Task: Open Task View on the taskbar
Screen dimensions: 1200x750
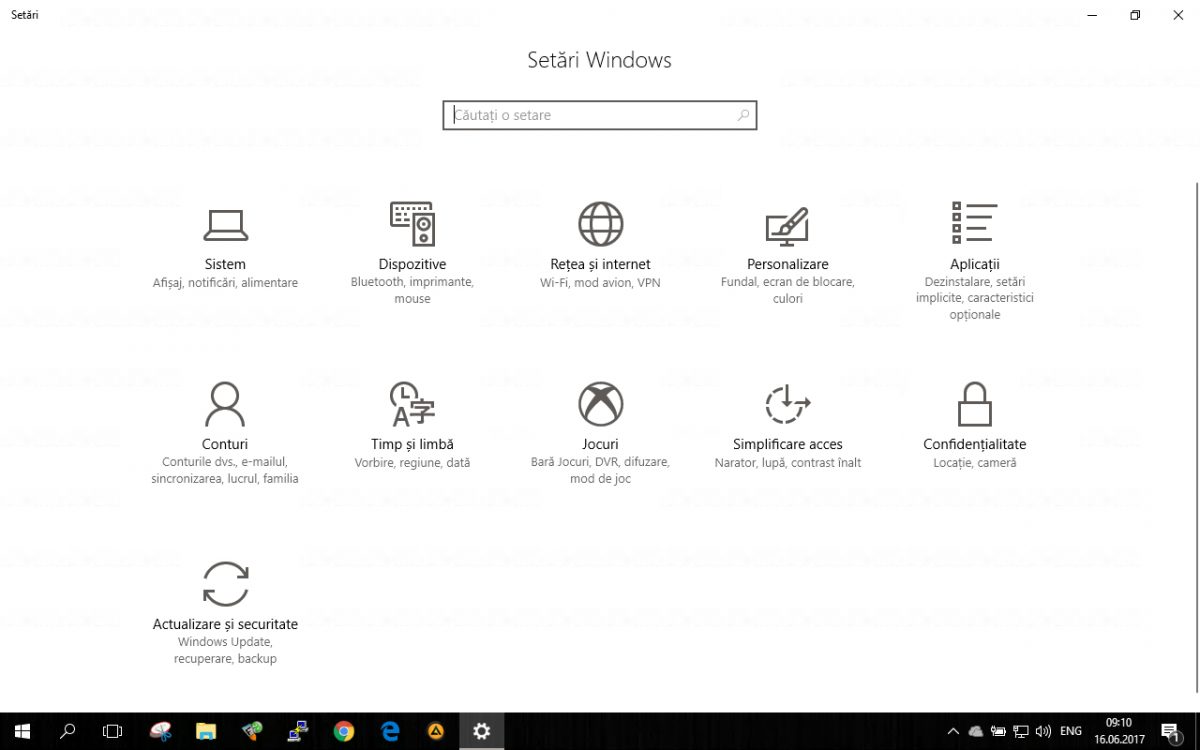Action: pos(113,731)
